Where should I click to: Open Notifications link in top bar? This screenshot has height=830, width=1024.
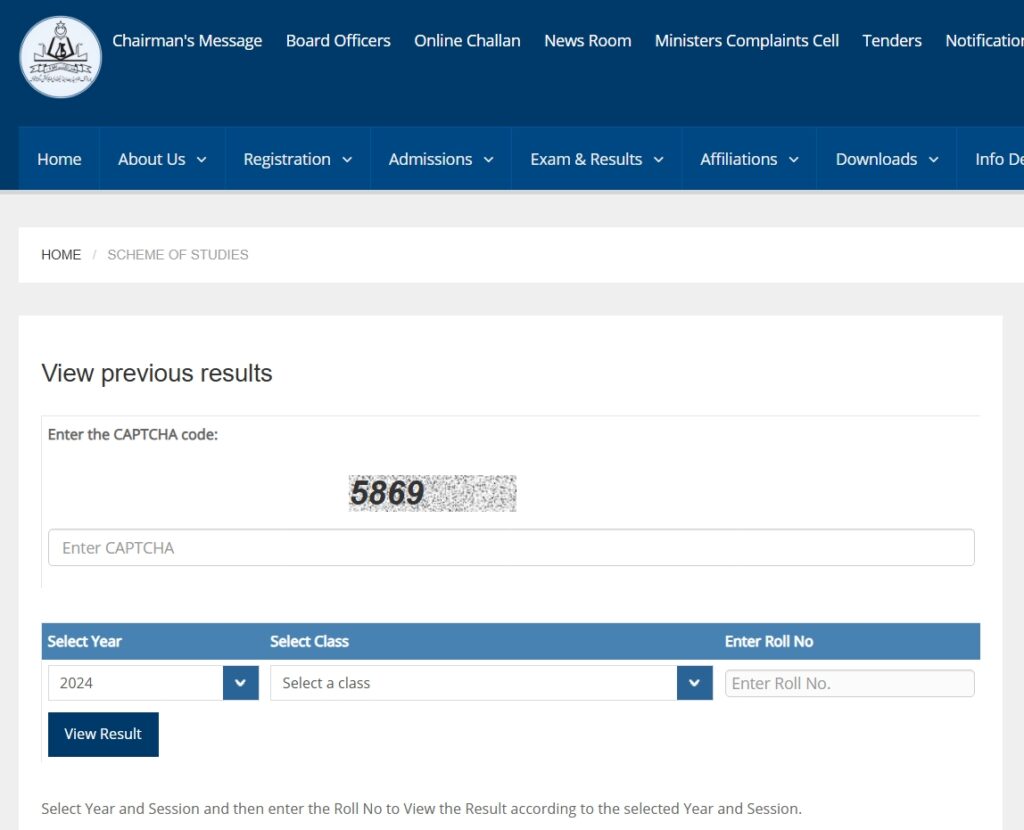984,40
